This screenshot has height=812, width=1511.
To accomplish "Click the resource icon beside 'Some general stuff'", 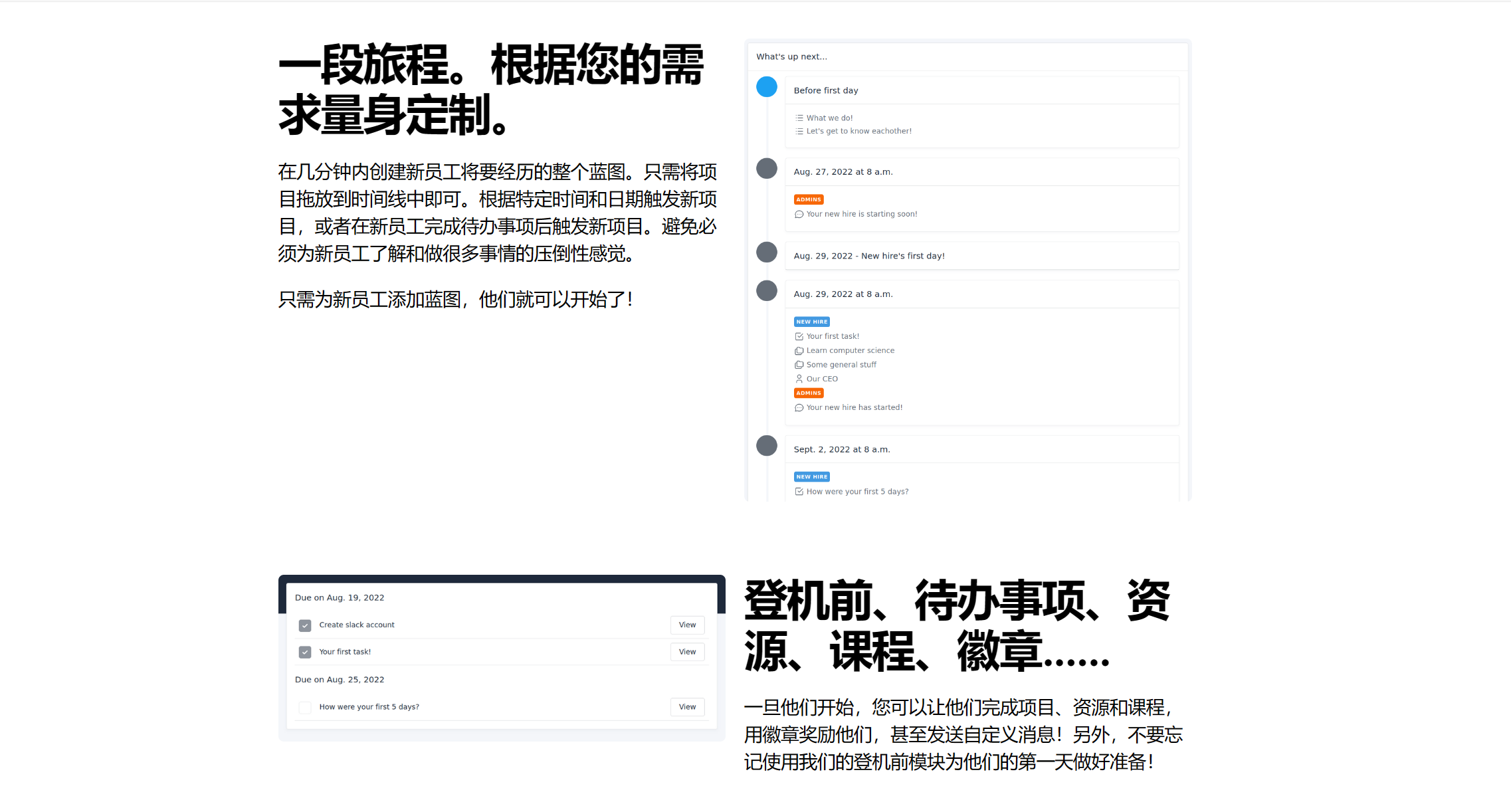I will pos(799,365).
